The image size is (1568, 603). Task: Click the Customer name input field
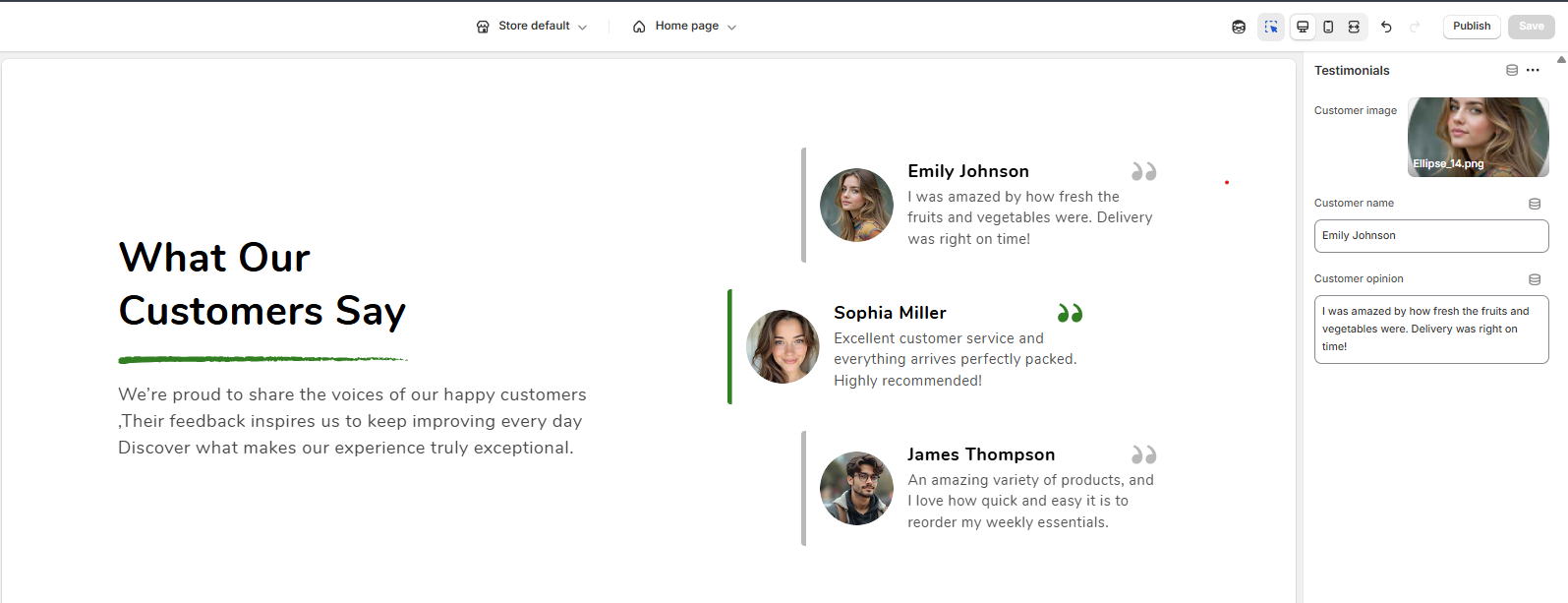1430,236
